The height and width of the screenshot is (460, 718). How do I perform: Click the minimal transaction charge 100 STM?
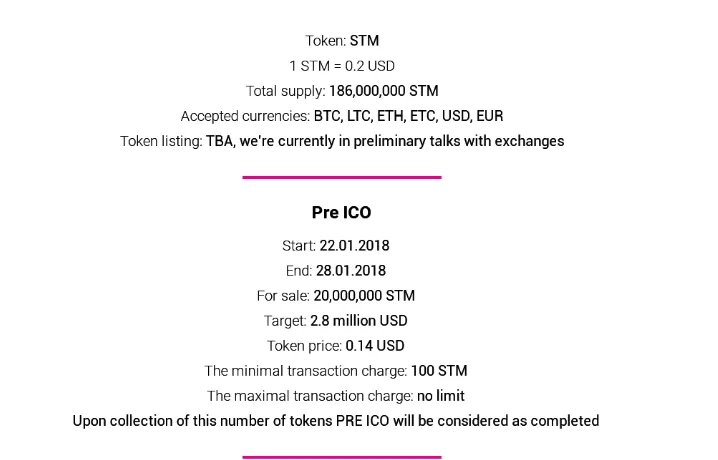point(439,371)
